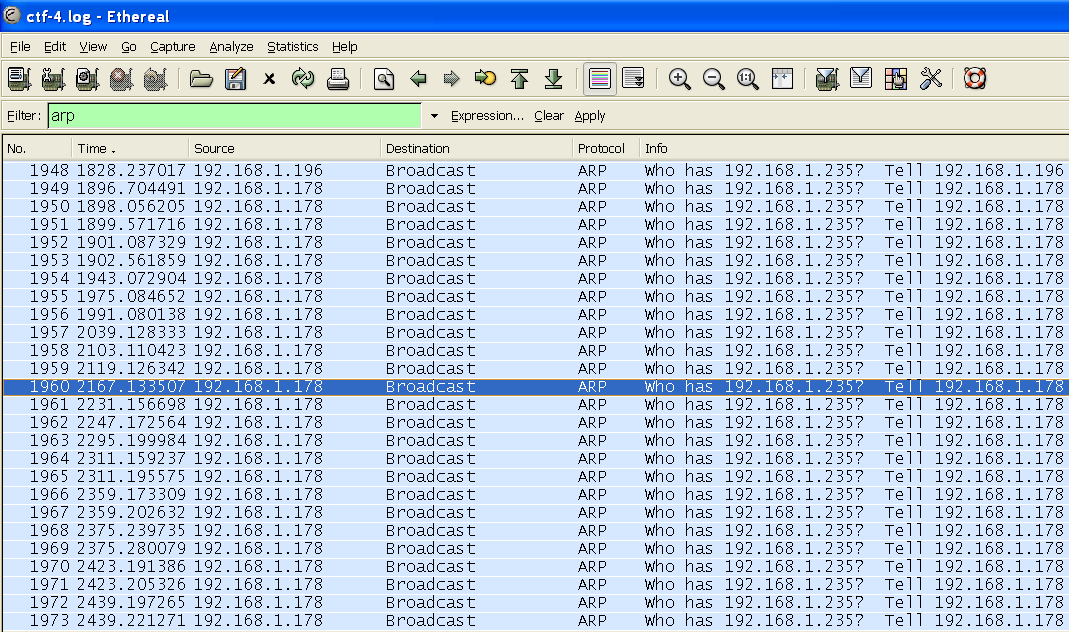
Task: Clear the display filter
Action: click(x=548, y=116)
